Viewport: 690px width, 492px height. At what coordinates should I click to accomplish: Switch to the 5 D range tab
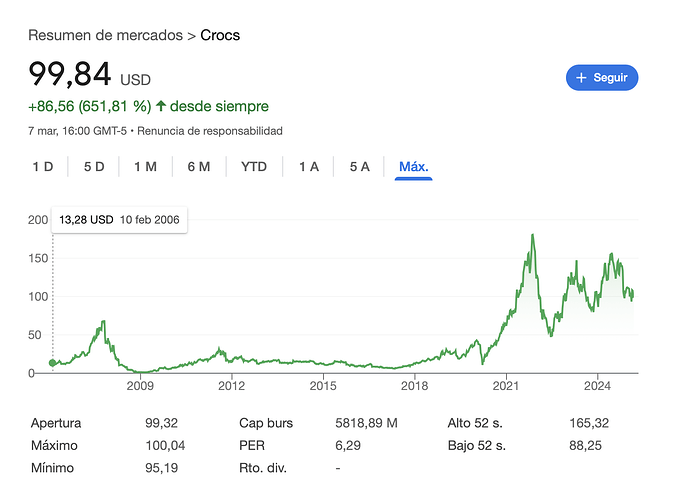click(x=94, y=167)
